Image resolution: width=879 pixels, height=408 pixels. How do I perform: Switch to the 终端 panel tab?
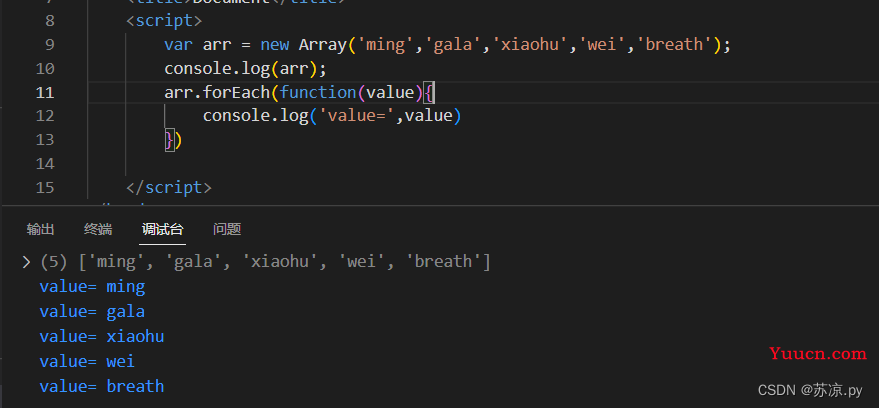98,229
